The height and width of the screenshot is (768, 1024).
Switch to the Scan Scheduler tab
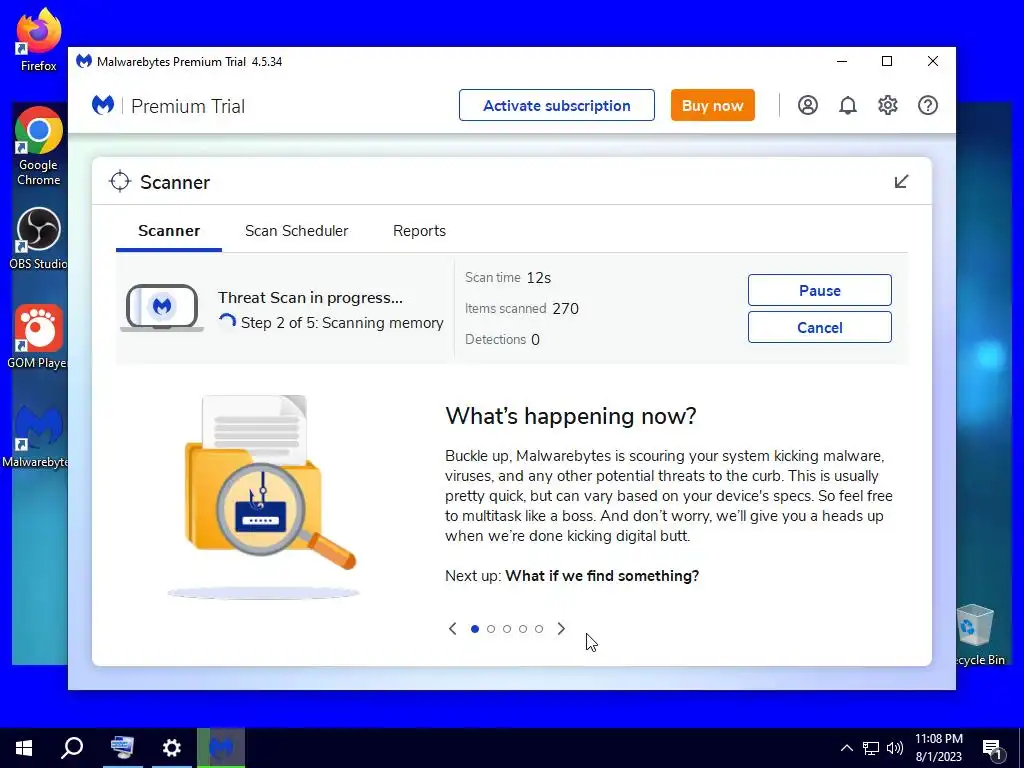296,231
